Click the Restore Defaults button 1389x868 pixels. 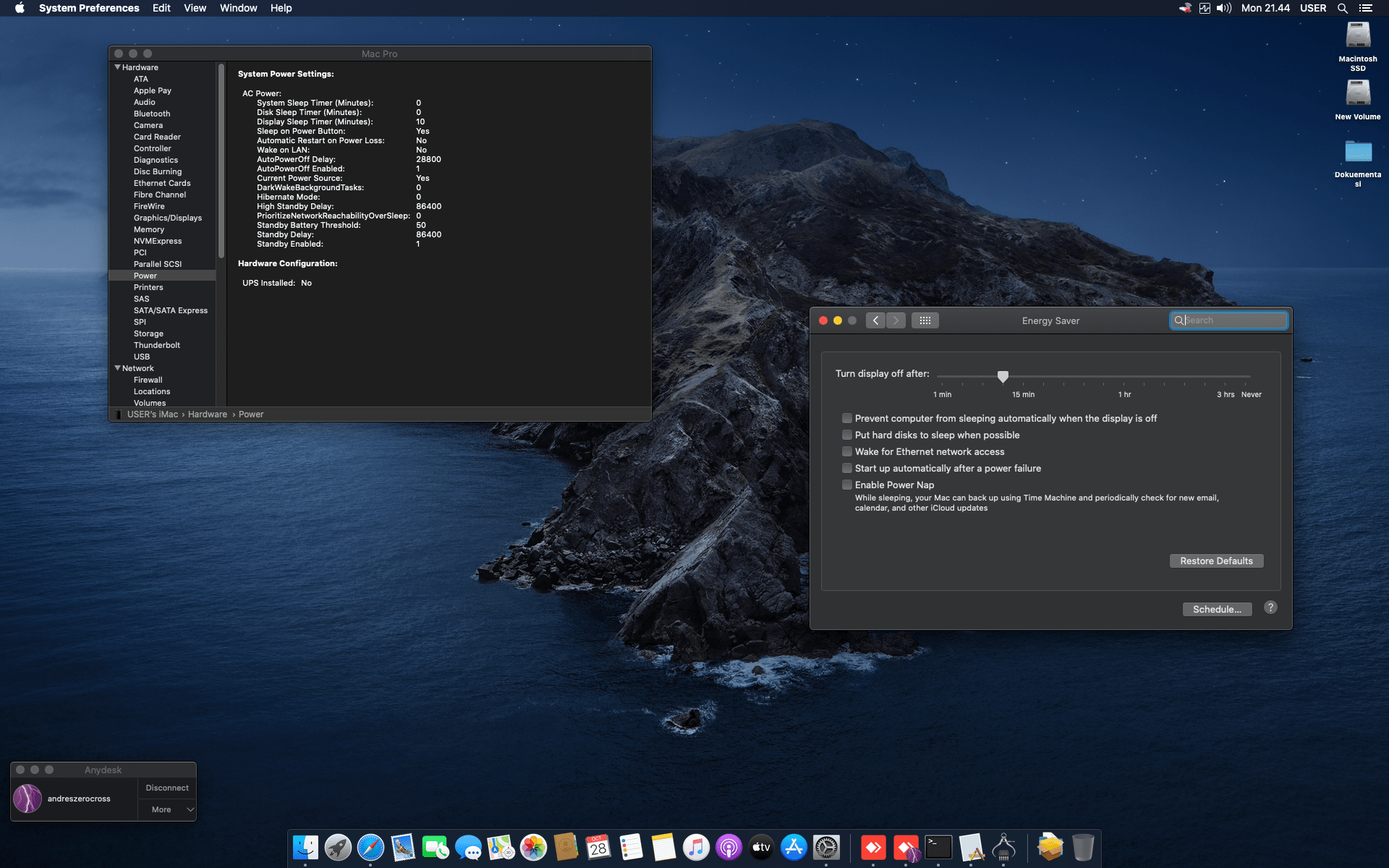tap(1216, 561)
